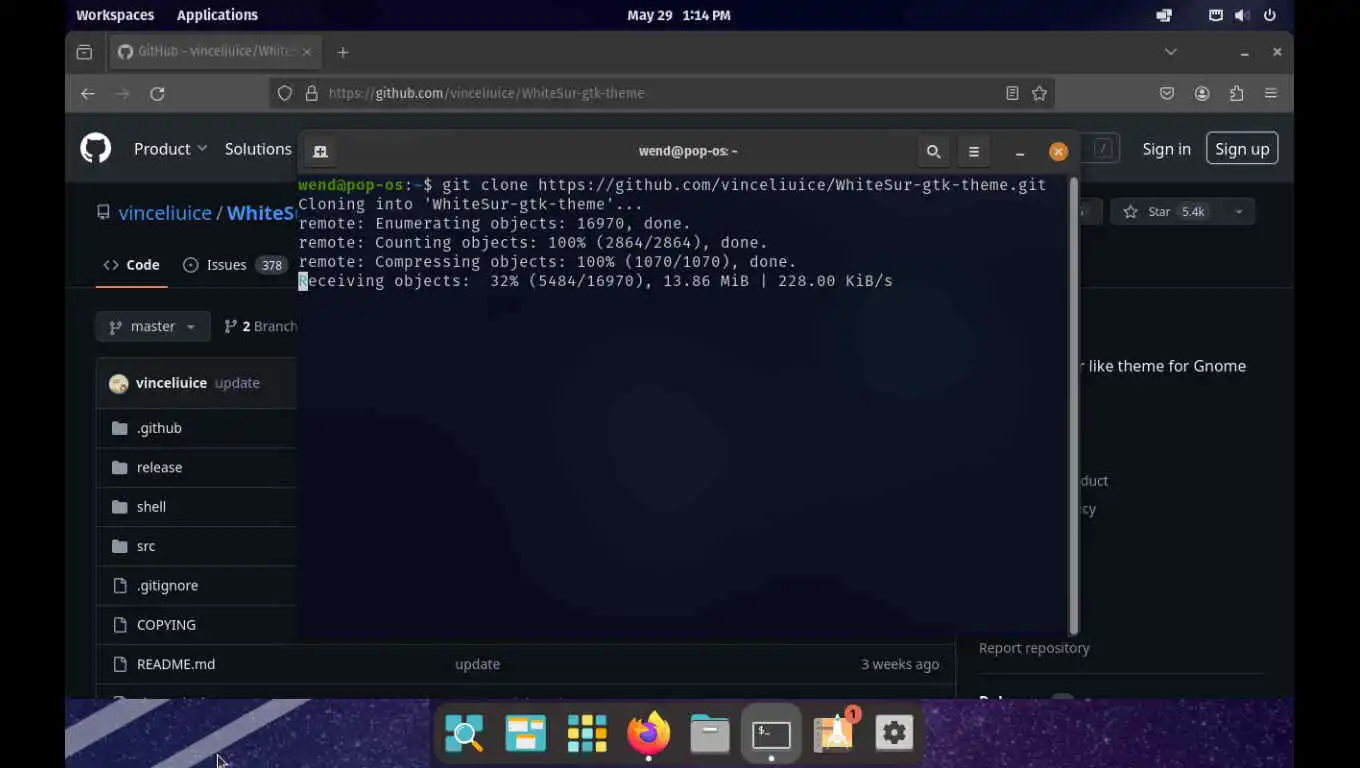Click terminal new tab icon
The width and height of the screenshot is (1360, 768).
point(320,152)
